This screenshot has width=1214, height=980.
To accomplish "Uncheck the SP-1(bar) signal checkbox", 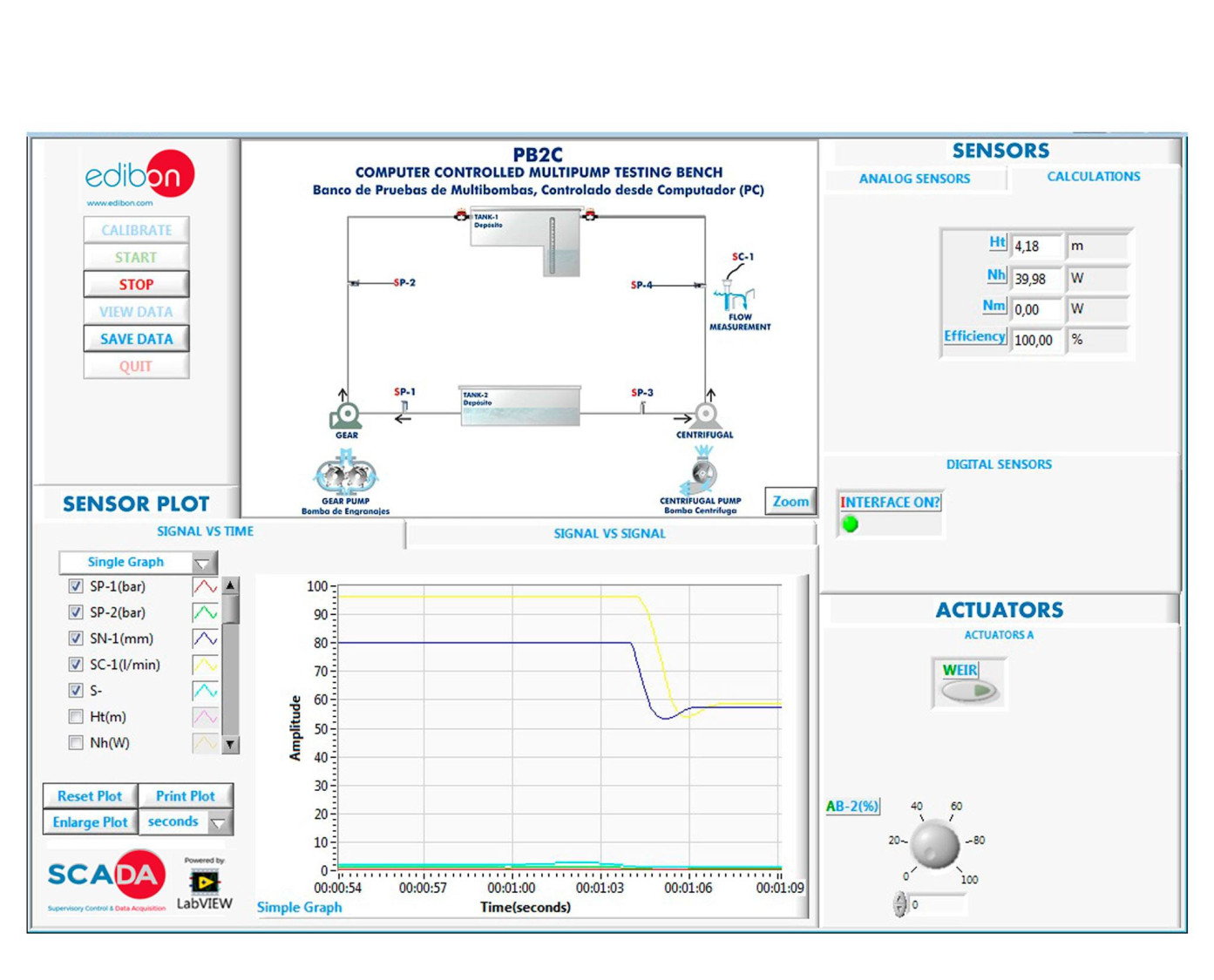I will point(76,586).
